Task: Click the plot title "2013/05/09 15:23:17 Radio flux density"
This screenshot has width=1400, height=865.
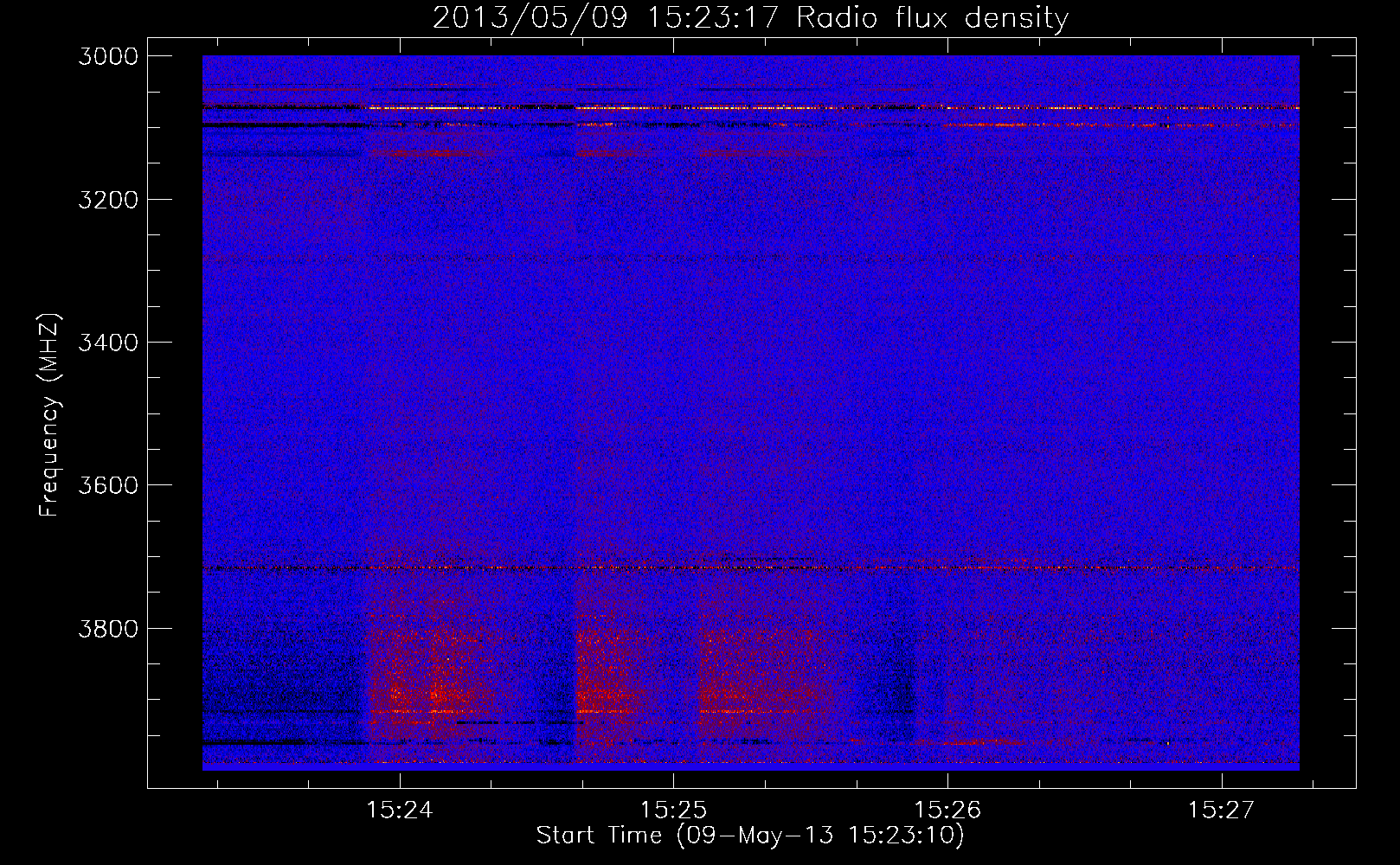Action: click(750, 18)
